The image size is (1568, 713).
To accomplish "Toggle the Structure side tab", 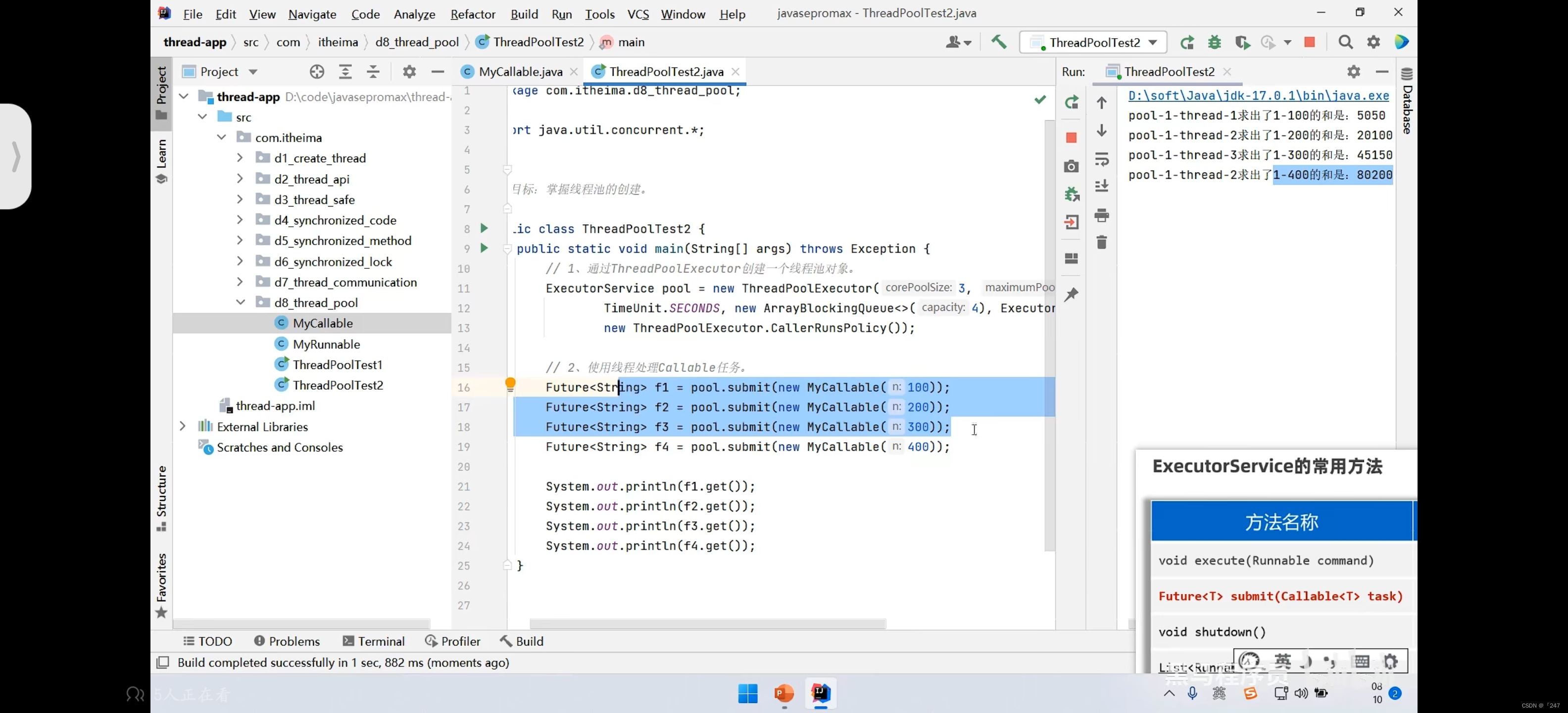I will click(x=161, y=498).
